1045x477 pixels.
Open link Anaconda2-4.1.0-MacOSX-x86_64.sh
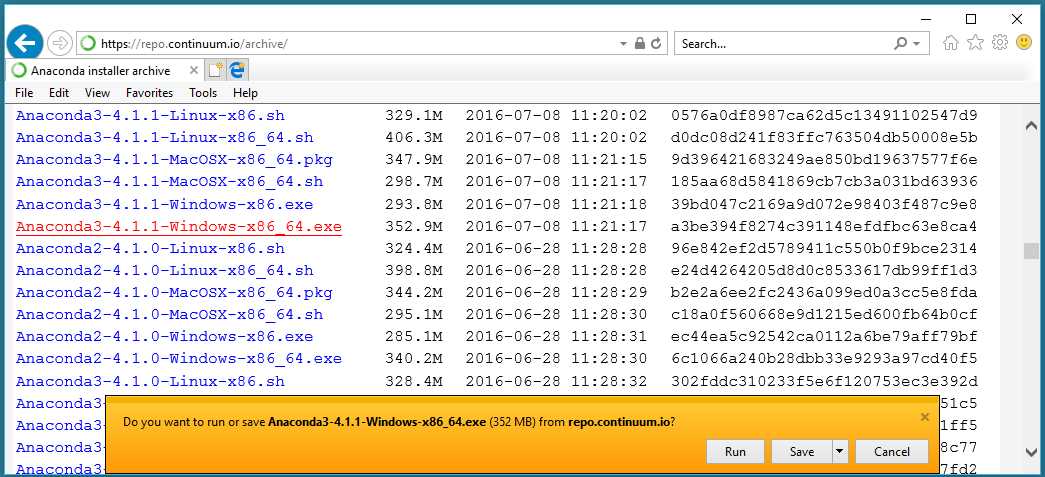pyautogui.click(x=169, y=314)
